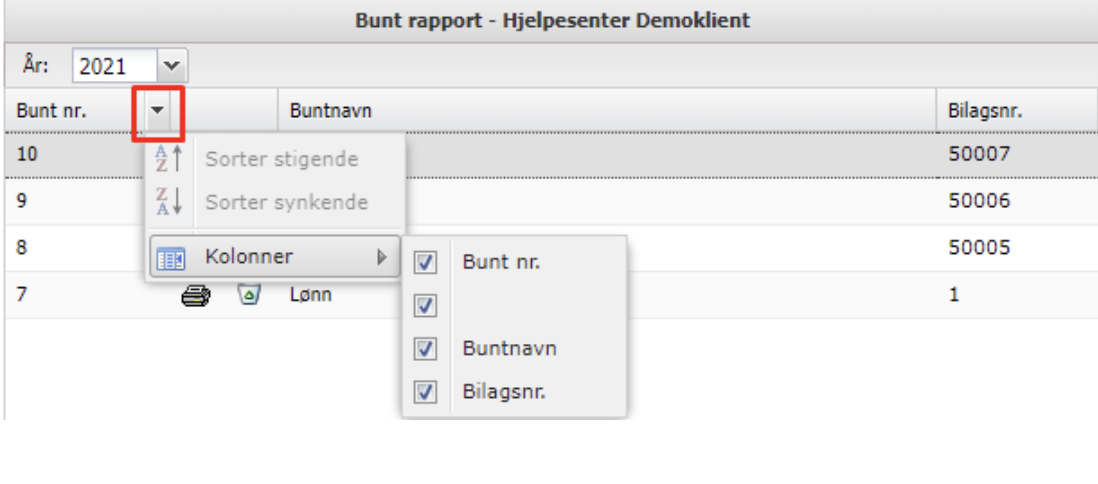Viewport: 1098px width, 484px height.
Task: Click the Bunt nr. header dropdown arrow
Action: [159, 111]
